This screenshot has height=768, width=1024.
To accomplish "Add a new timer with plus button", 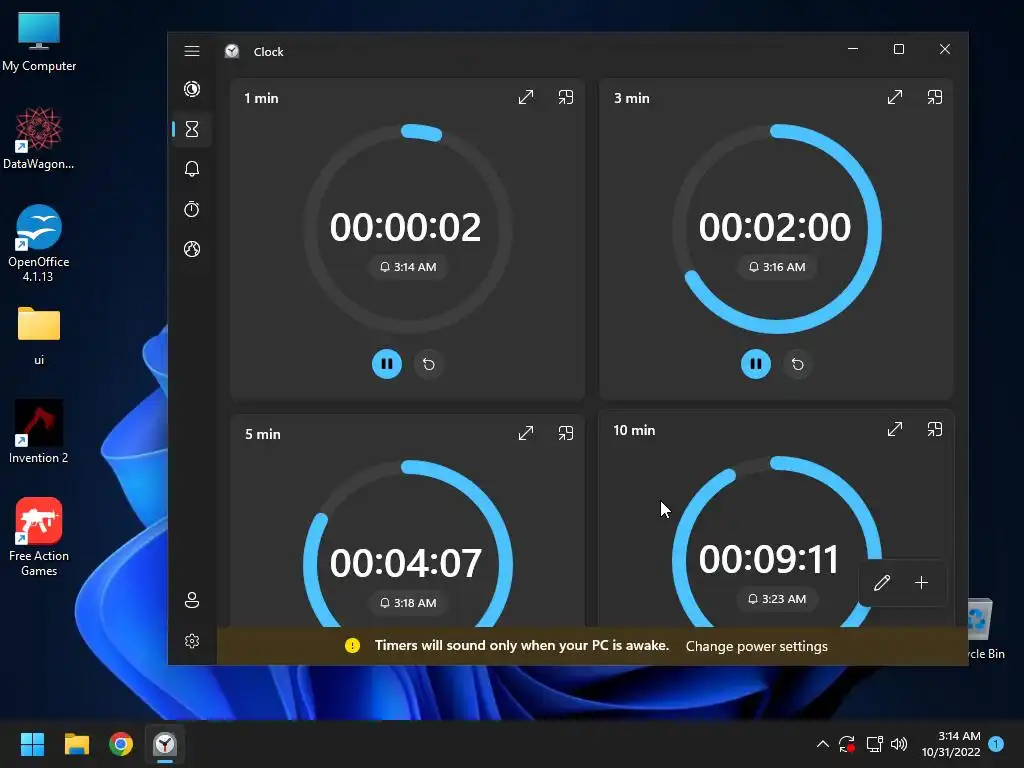I will (921, 583).
